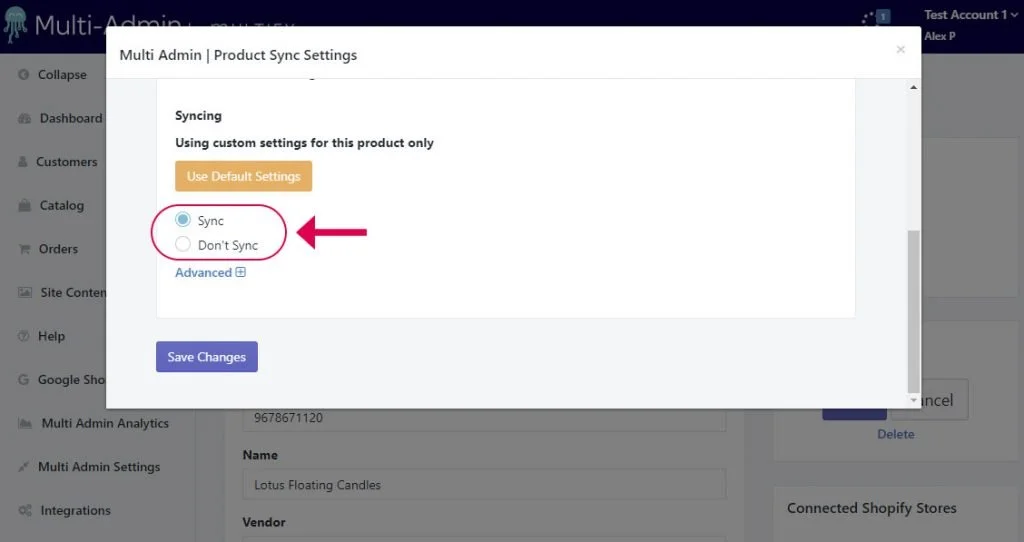Click the Delete link
The image size is (1024, 542).
pos(895,434)
